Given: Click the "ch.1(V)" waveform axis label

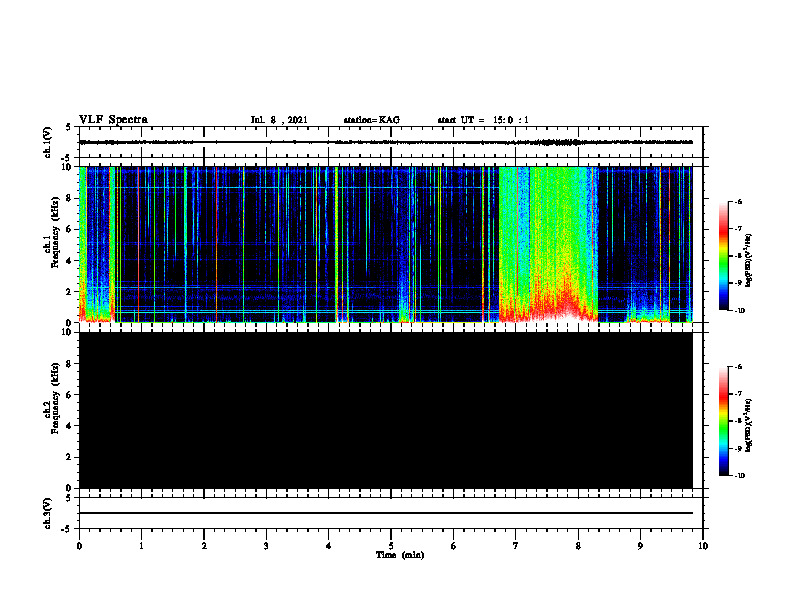Looking at the screenshot, I should click(x=47, y=142).
